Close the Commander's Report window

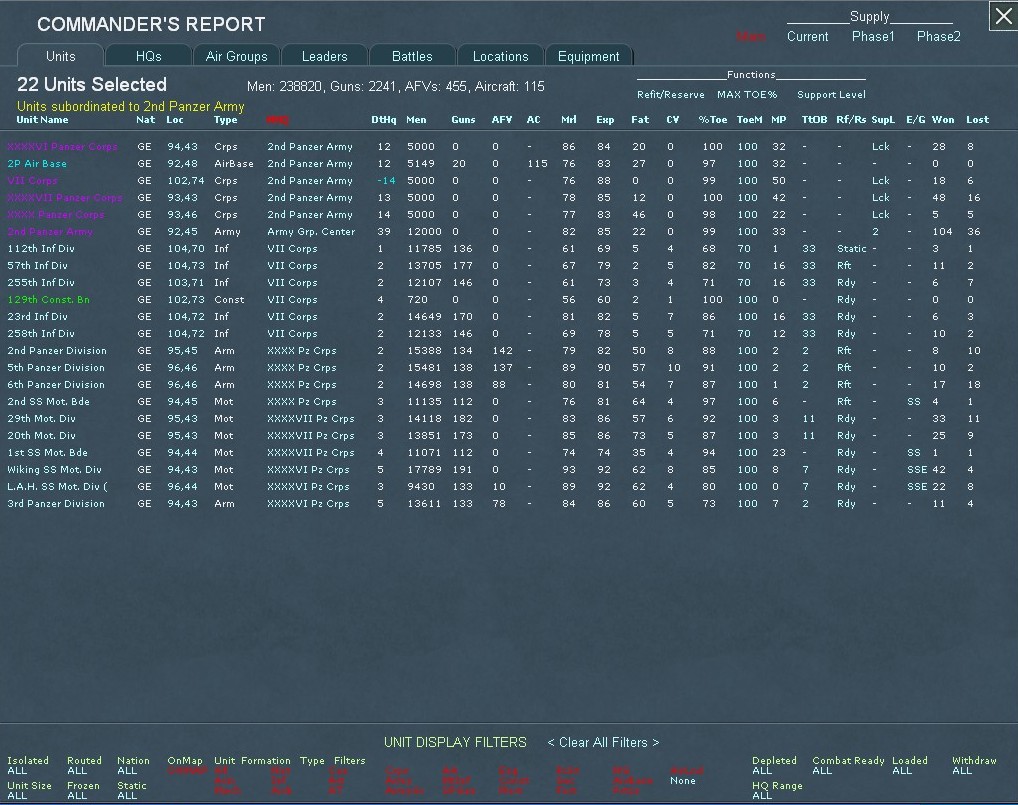pyautogui.click(x=1003, y=16)
